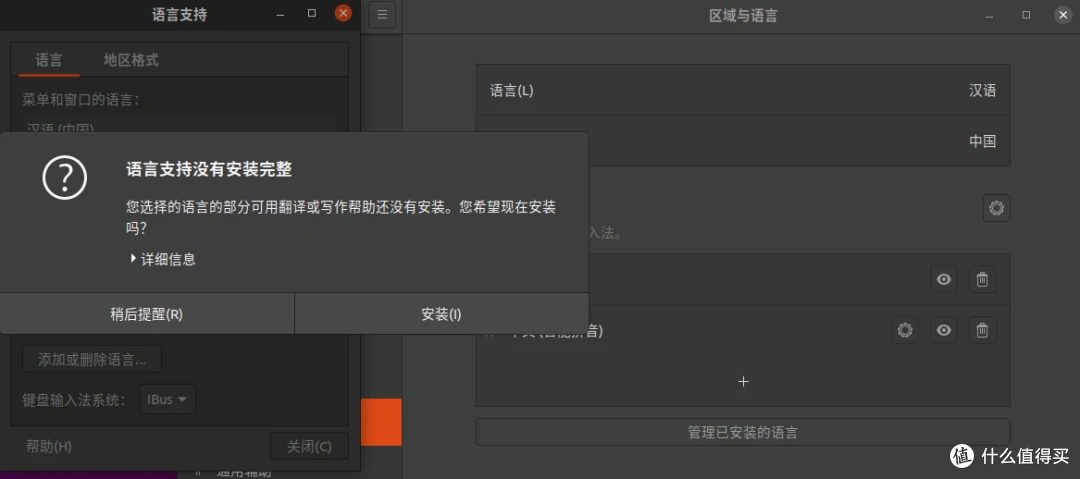Close the 语言支持 window with the orange X
The width and height of the screenshot is (1080, 479).
coord(343,13)
